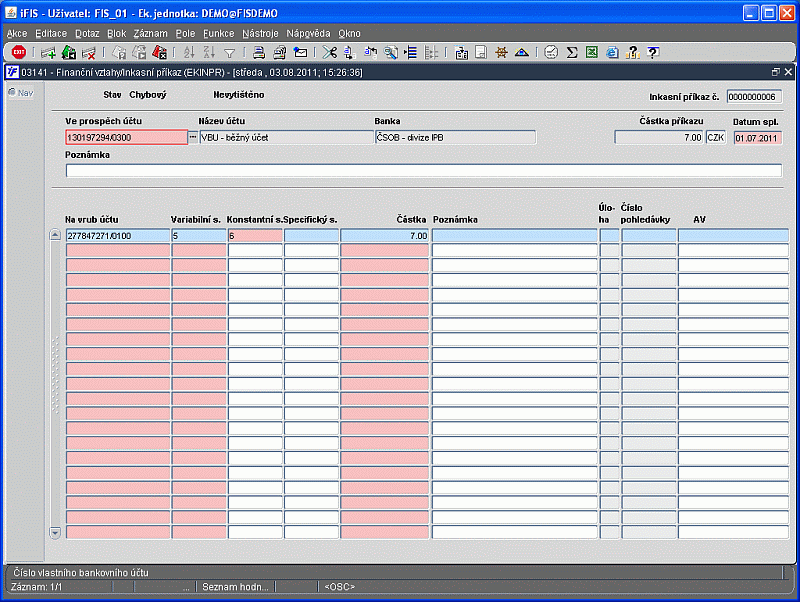Click the funnel filter icon
This screenshot has width=800, height=602.
229,53
